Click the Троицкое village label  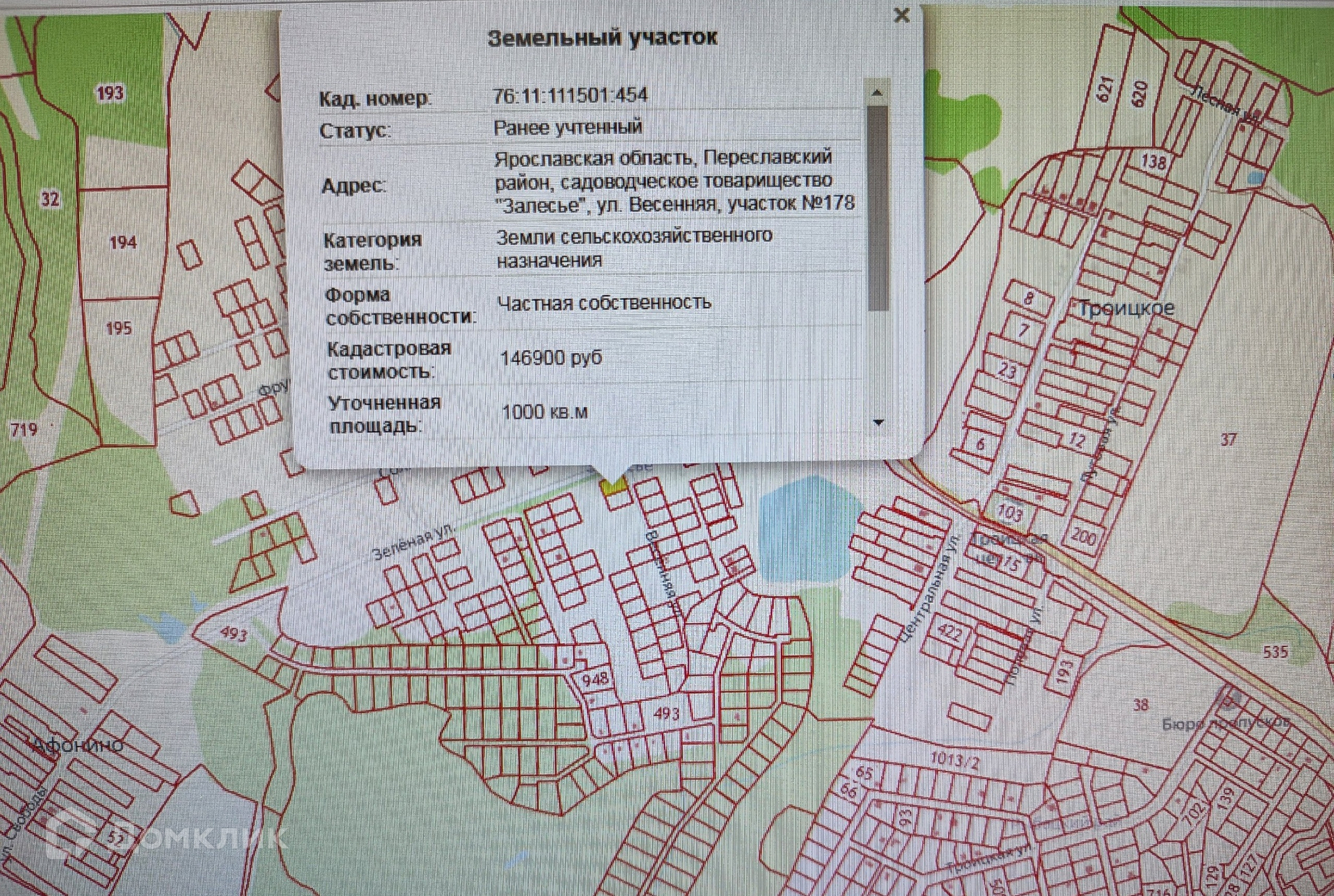(1126, 308)
